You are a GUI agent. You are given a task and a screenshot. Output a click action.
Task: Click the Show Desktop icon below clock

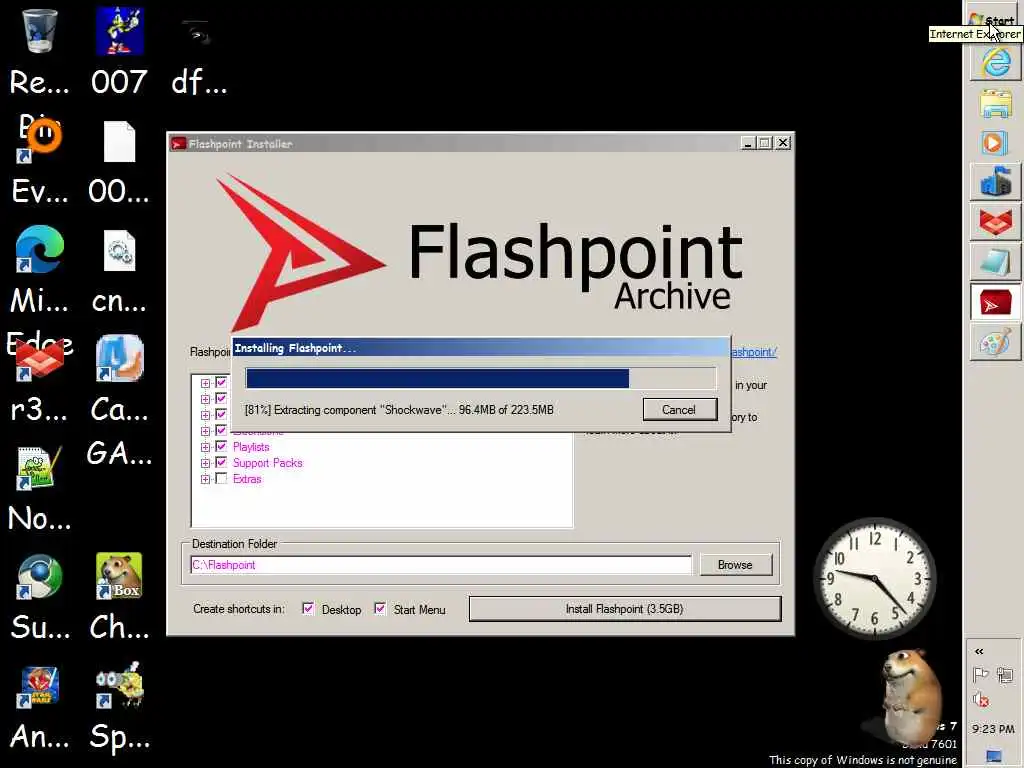(994, 756)
